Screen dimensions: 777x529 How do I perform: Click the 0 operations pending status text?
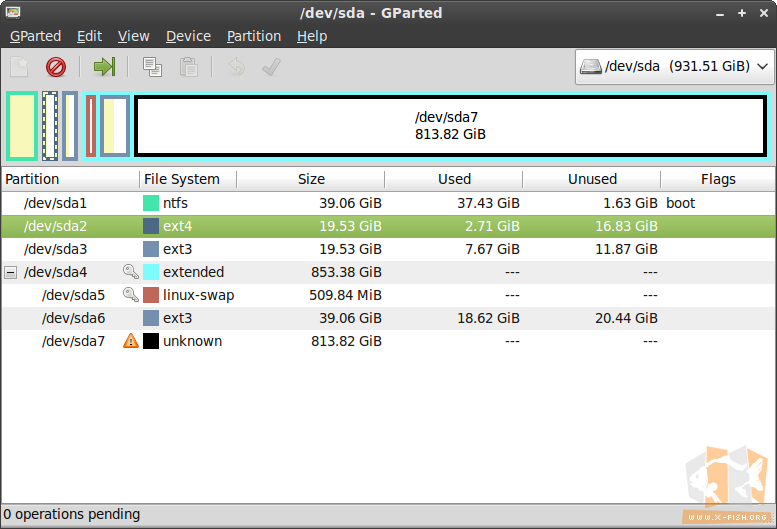[x=72, y=514]
